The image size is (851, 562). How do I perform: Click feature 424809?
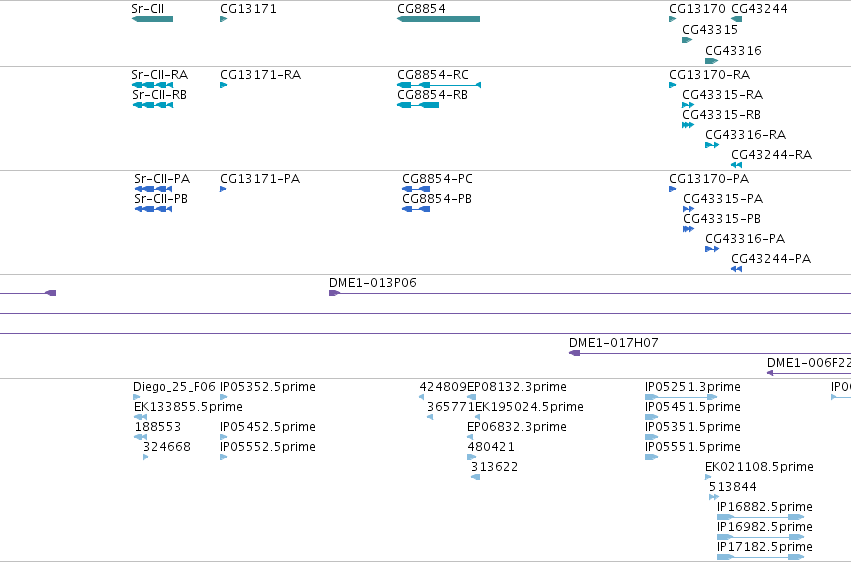point(422,397)
